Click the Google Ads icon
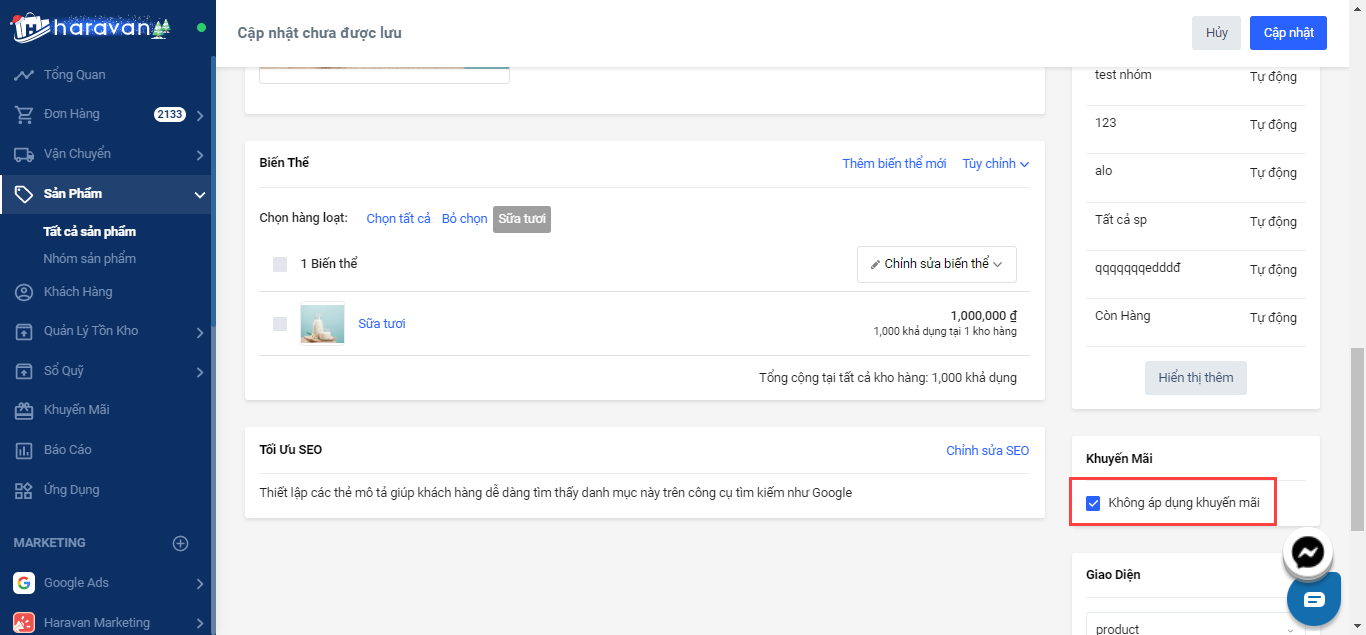 pos(24,583)
